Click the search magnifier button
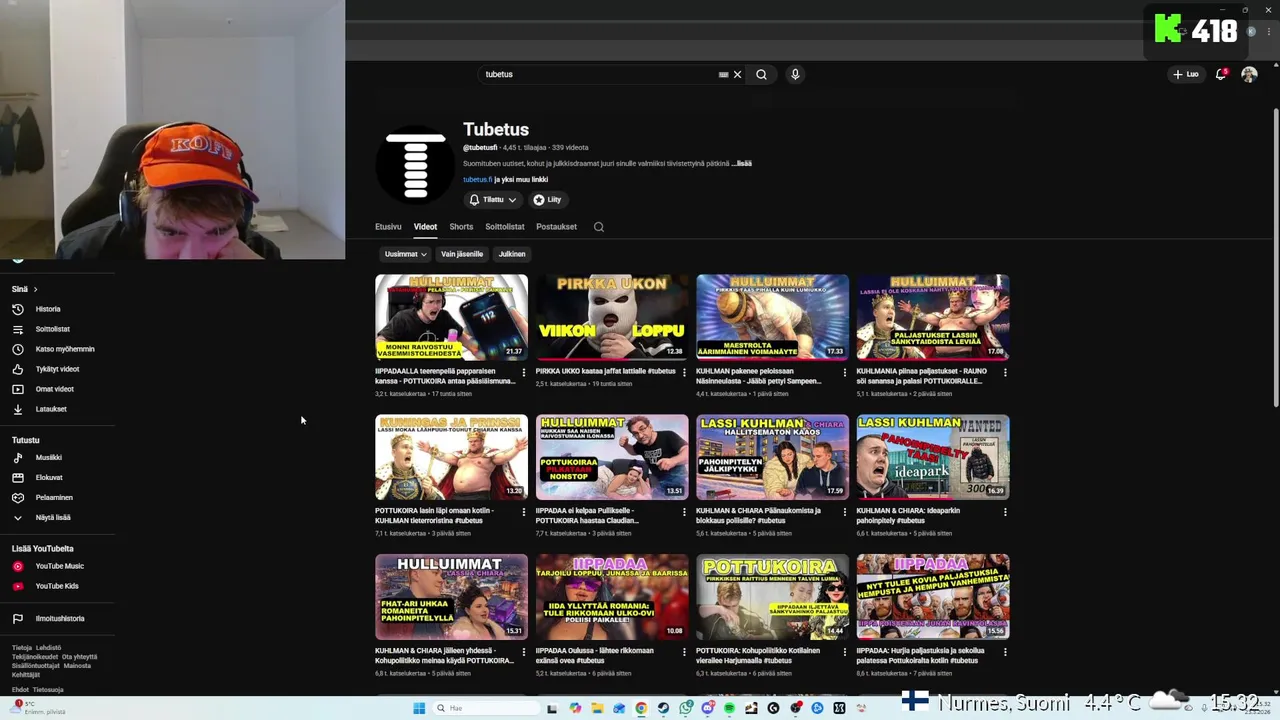The height and width of the screenshot is (720, 1280). [x=761, y=74]
